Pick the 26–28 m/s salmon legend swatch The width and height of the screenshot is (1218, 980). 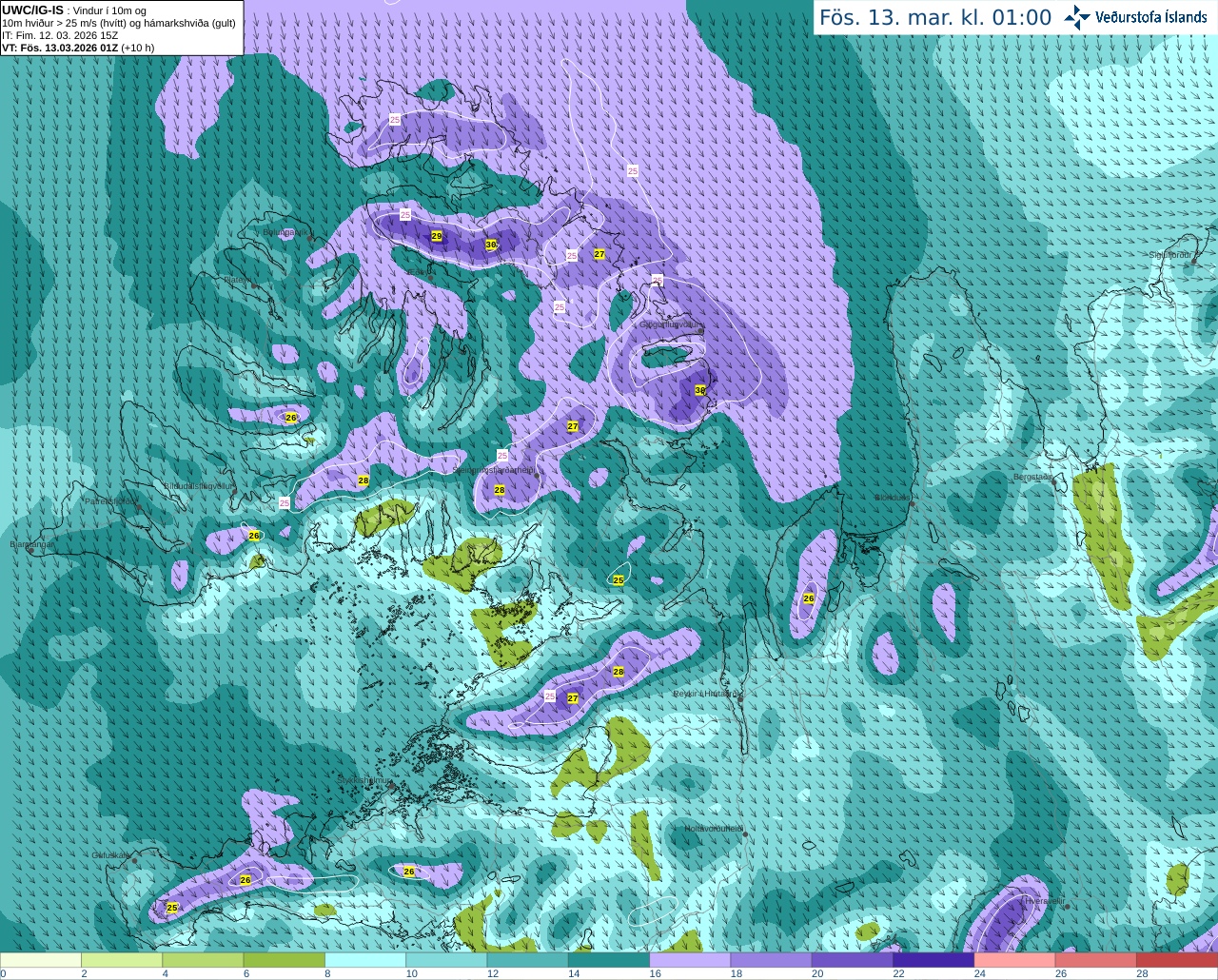click(1096, 960)
